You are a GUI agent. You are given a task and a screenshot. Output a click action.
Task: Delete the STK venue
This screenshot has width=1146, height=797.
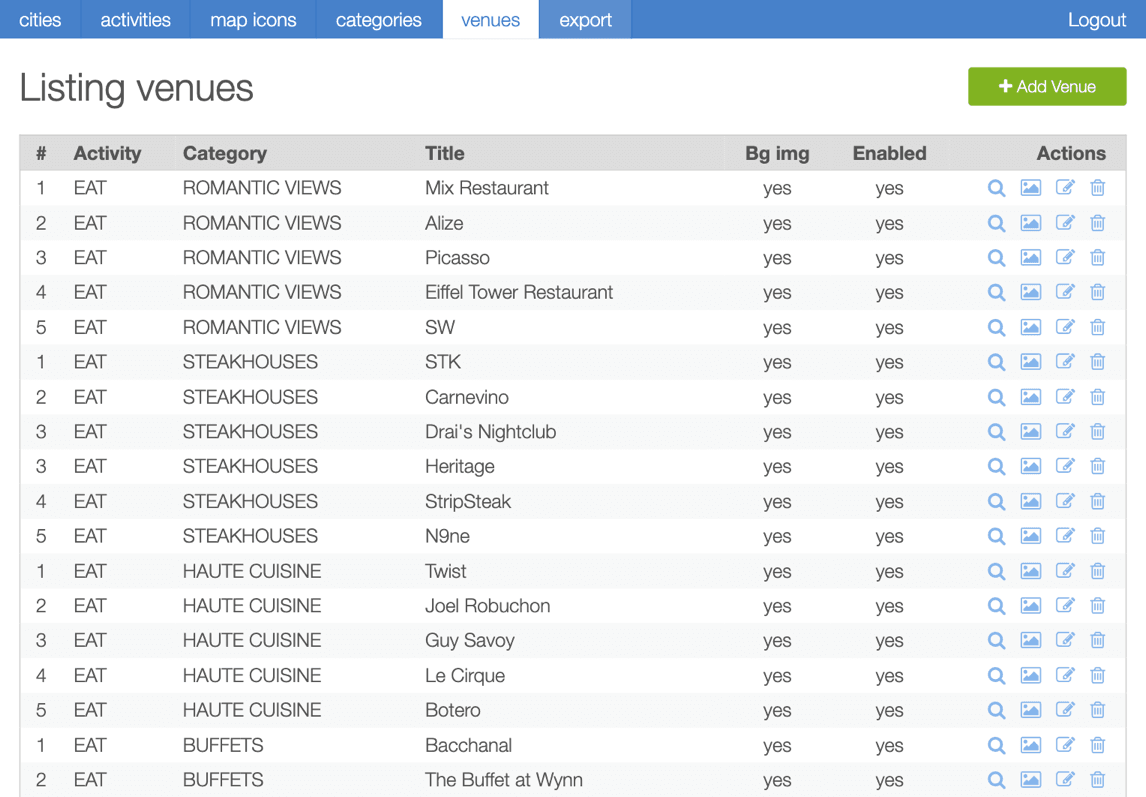(1098, 362)
